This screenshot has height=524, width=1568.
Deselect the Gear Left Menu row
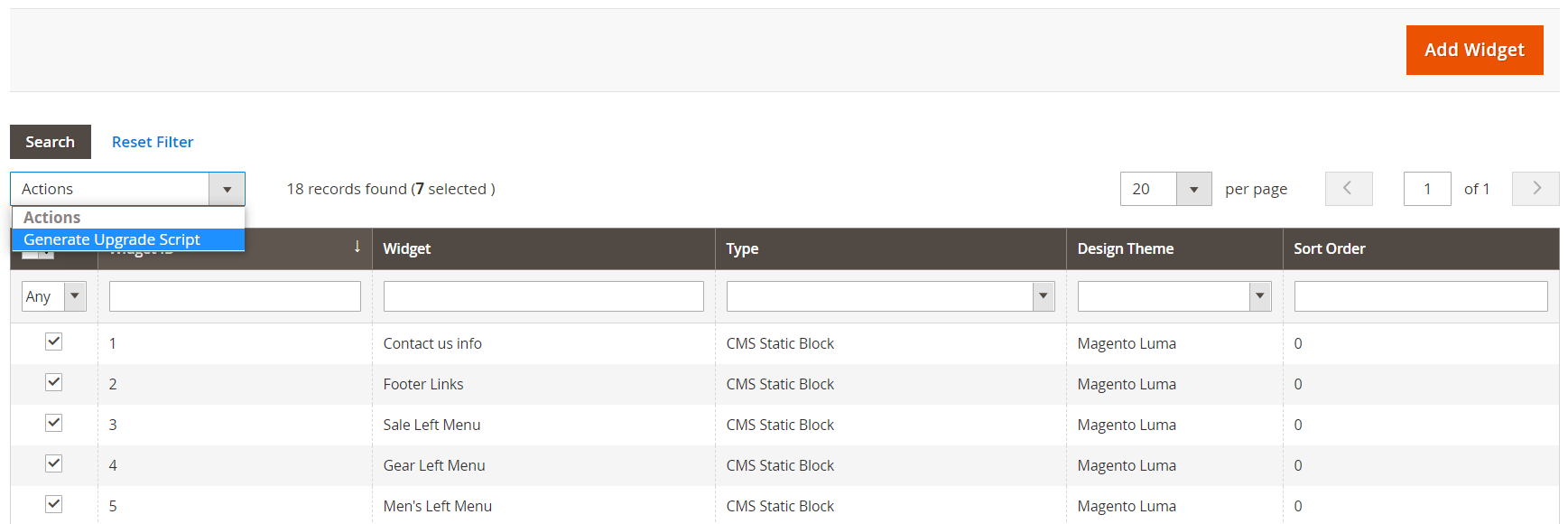[x=54, y=463]
